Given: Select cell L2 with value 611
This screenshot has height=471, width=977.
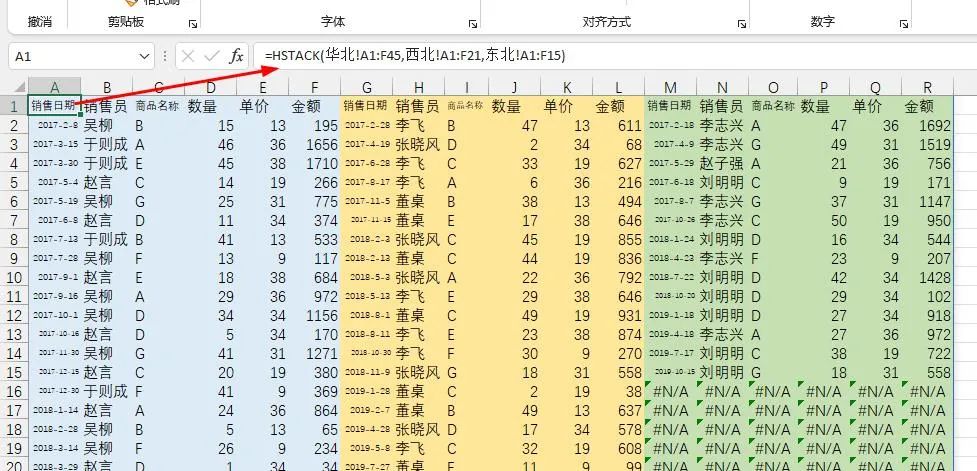Looking at the screenshot, I should tap(619, 125).
